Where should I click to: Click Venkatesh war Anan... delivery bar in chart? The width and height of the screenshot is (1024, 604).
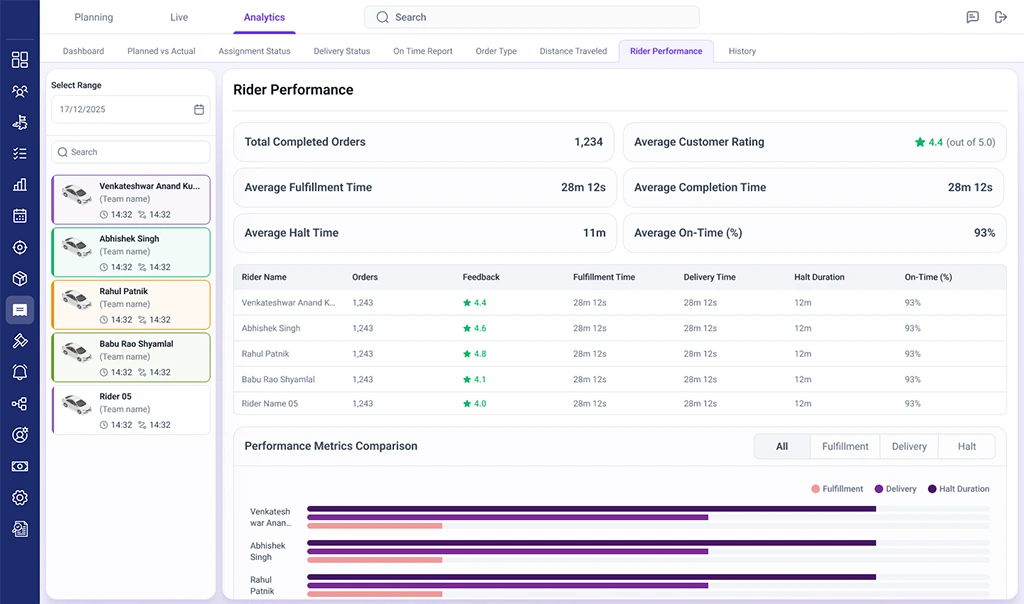point(507,517)
